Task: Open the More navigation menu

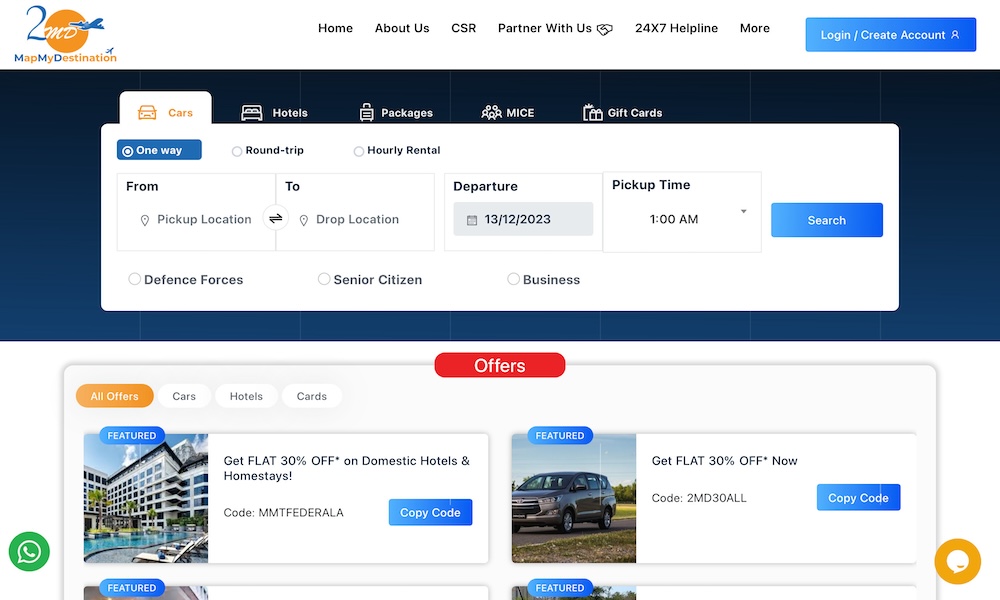Action: (754, 28)
